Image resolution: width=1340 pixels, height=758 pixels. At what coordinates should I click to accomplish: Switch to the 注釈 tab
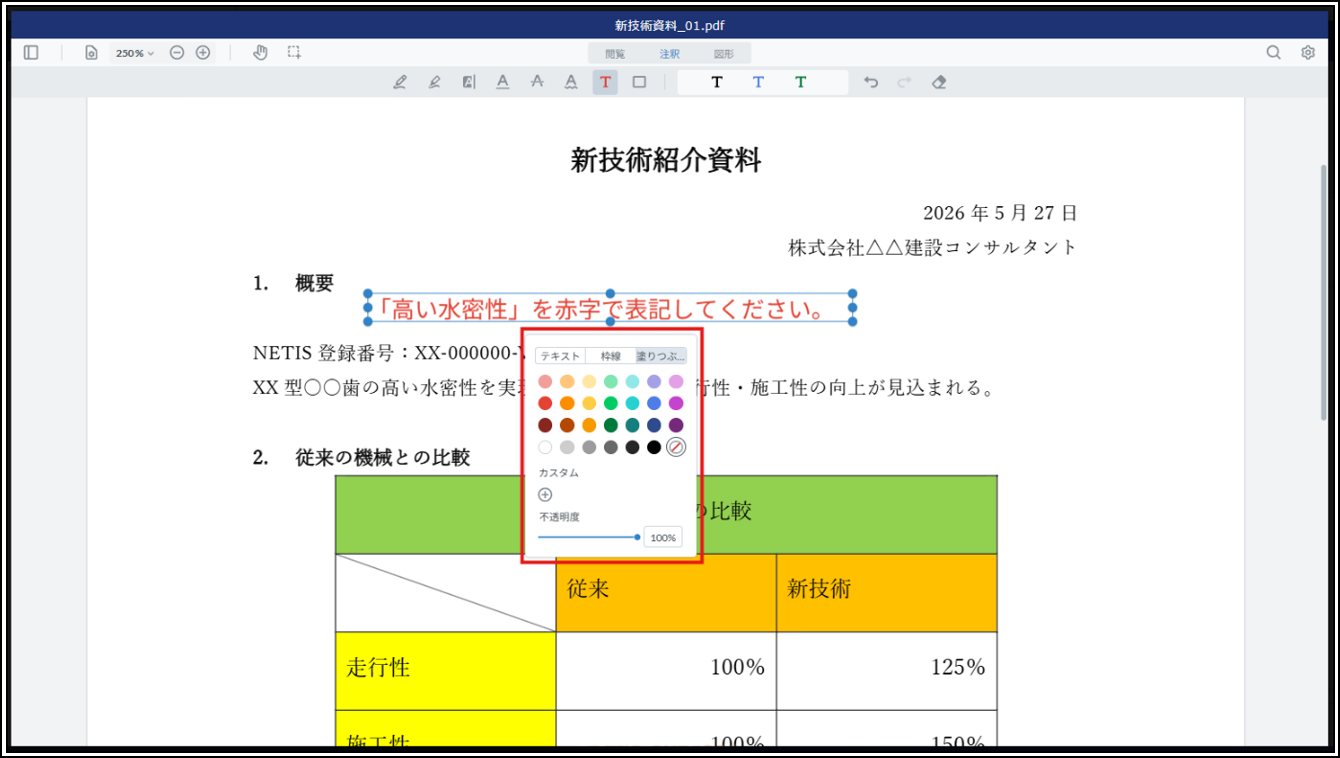tap(669, 54)
